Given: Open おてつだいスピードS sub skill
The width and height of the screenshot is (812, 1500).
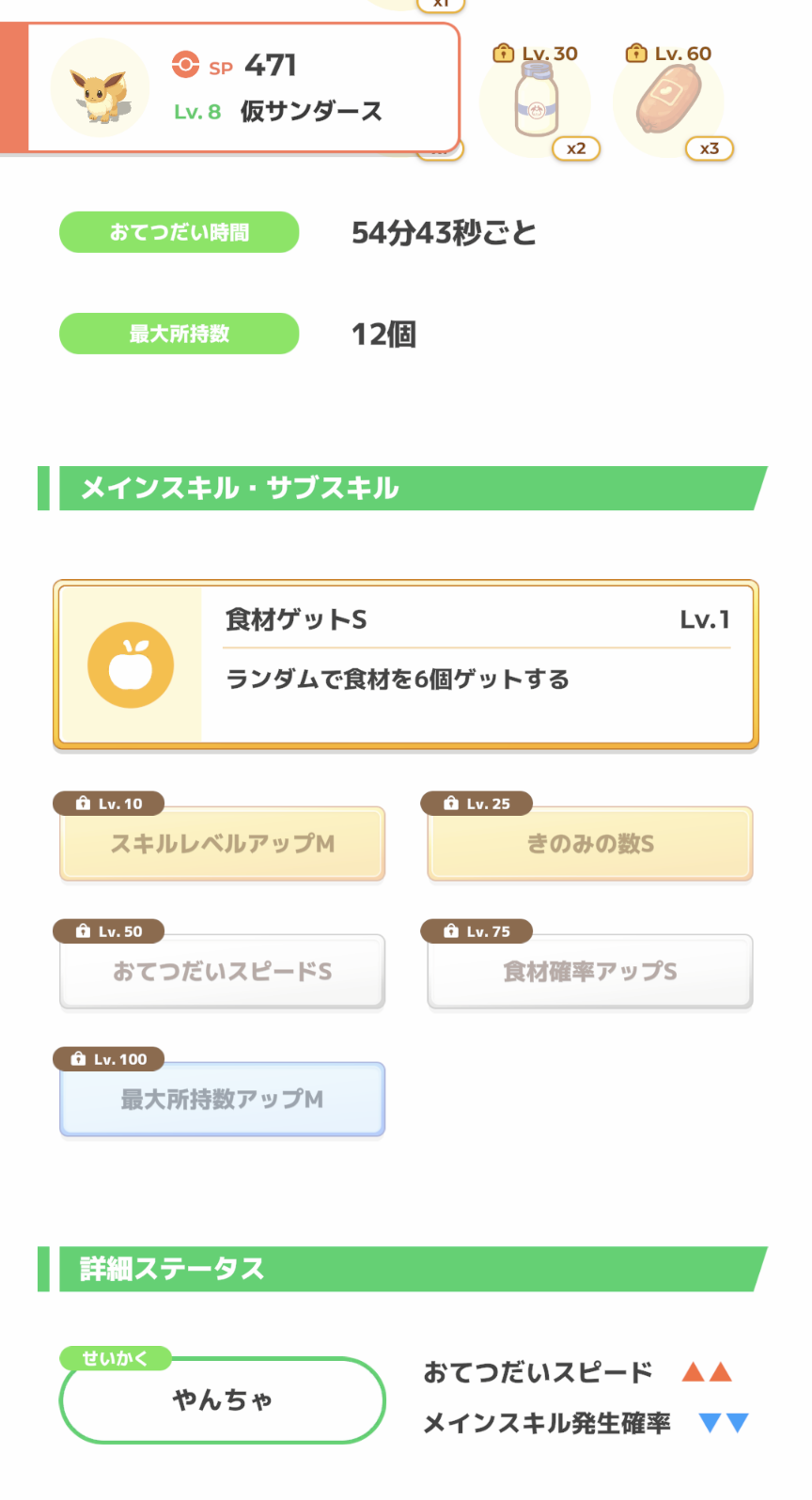Looking at the screenshot, I should pos(223,972).
